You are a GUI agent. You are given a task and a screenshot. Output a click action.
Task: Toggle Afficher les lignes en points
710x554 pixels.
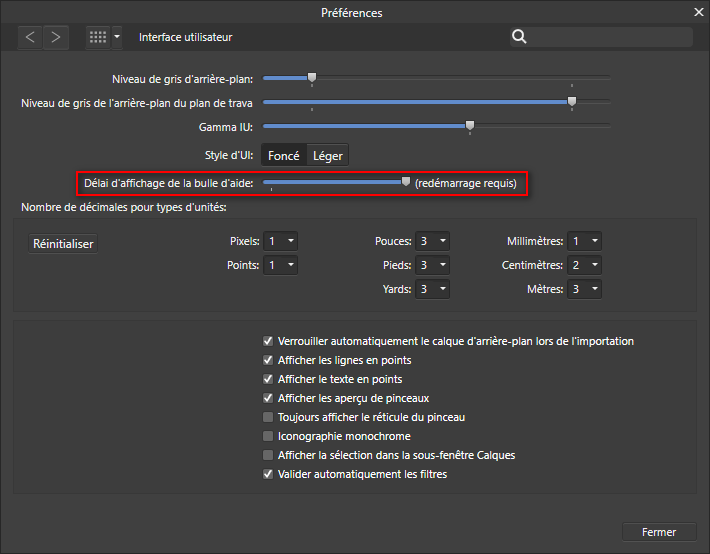(268, 360)
